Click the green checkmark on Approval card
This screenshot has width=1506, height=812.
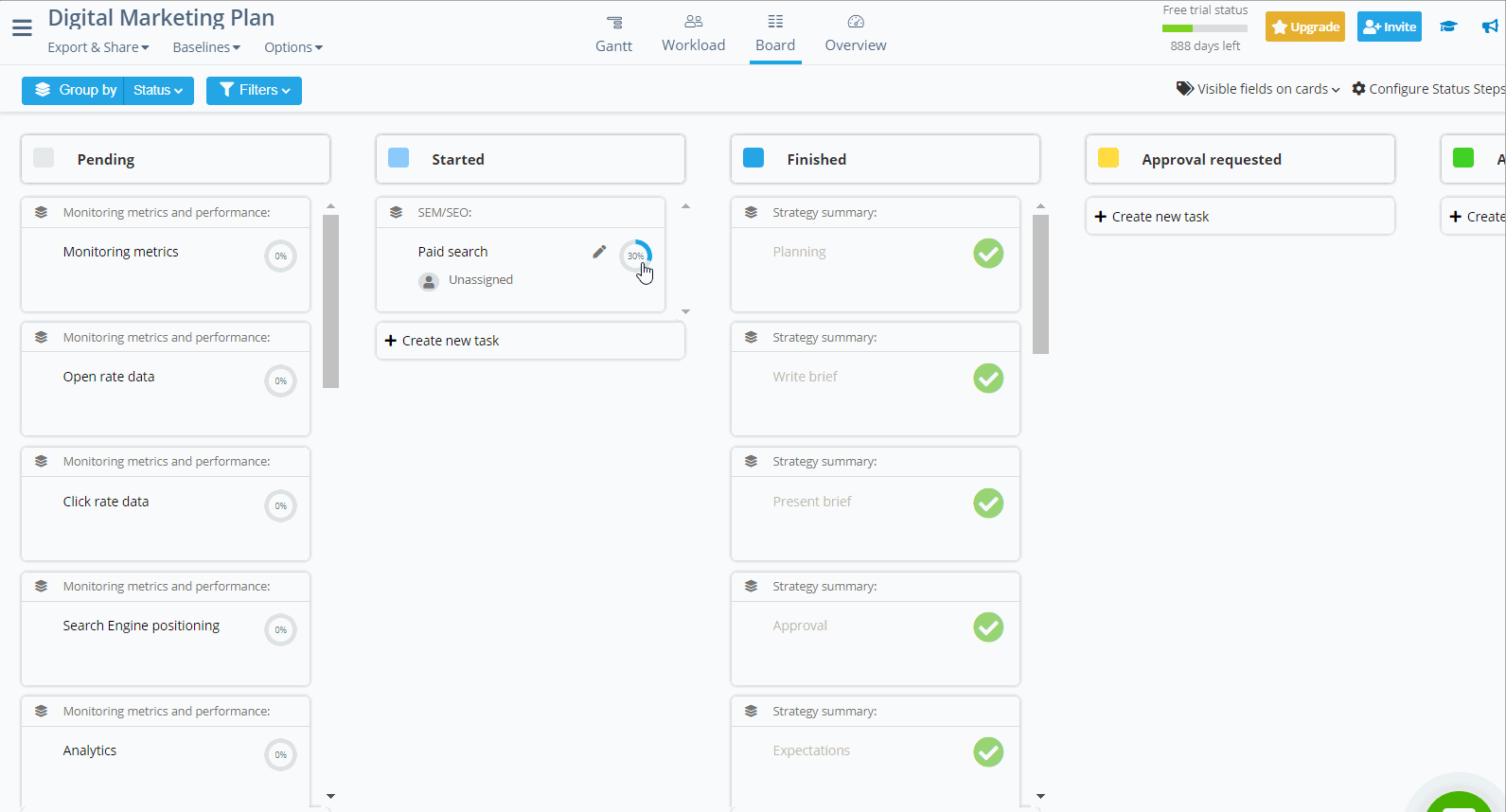988,627
